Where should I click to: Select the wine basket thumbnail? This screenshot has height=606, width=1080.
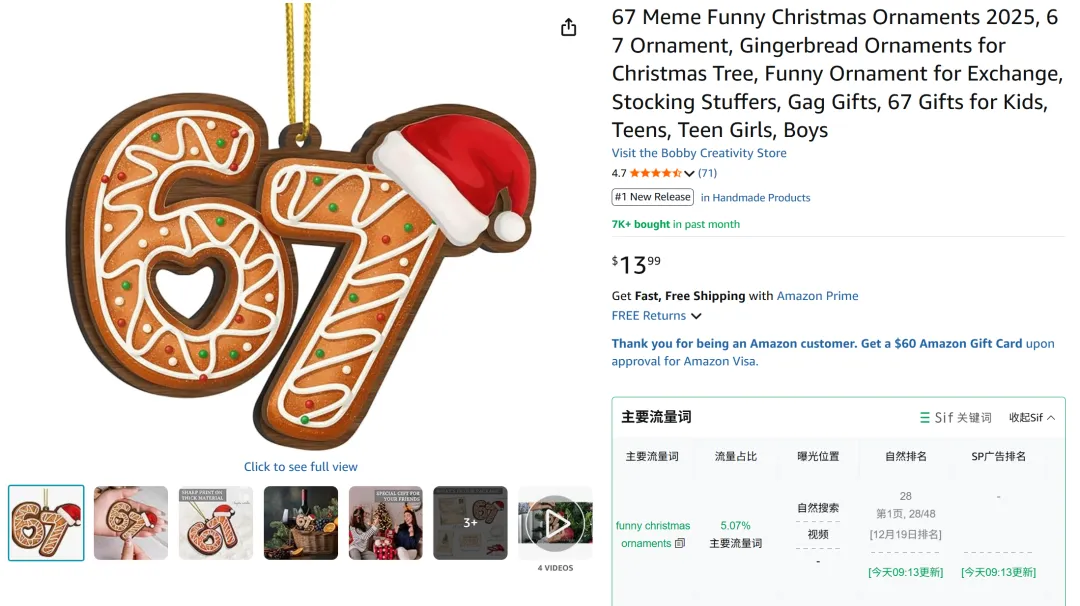click(301, 523)
